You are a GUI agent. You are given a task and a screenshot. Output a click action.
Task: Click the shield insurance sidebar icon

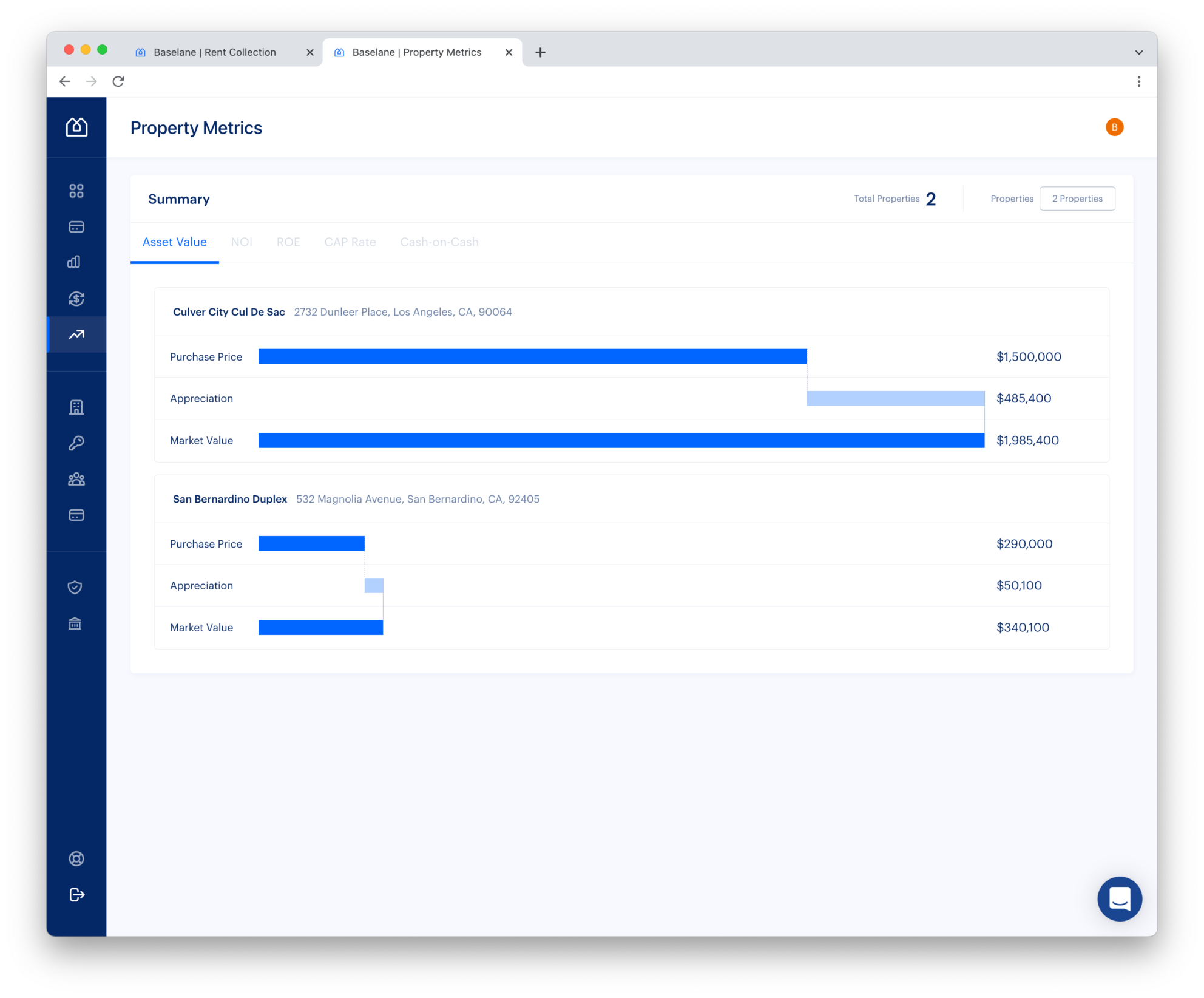(x=75, y=587)
